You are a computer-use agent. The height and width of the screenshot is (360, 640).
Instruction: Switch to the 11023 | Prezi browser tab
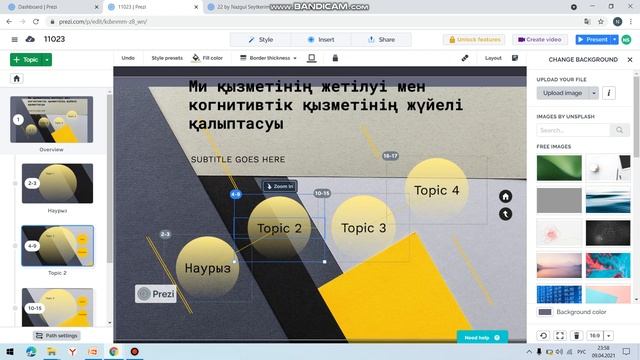pos(152,7)
